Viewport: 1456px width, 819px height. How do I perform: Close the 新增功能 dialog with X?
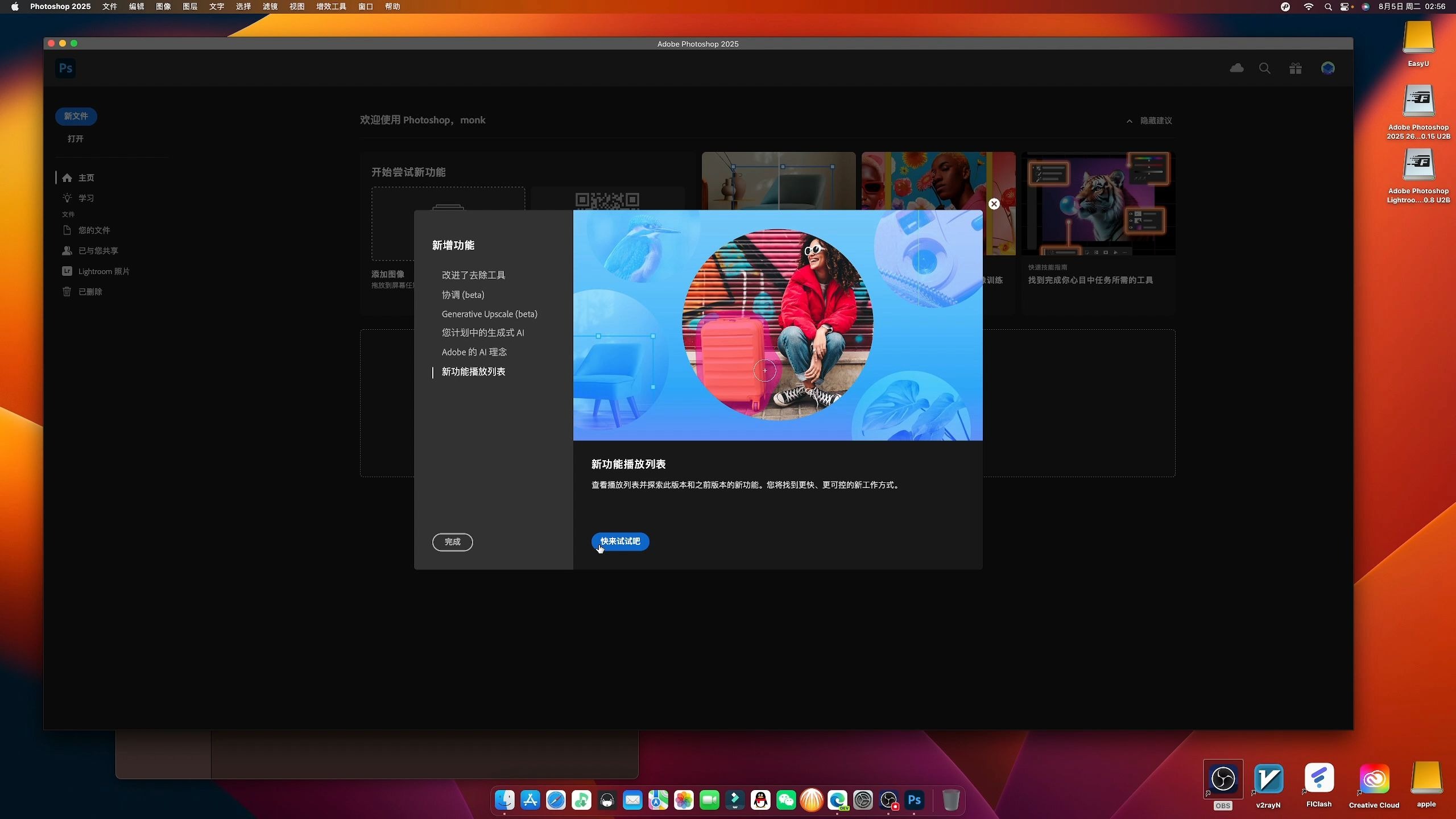[x=994, y=204]
